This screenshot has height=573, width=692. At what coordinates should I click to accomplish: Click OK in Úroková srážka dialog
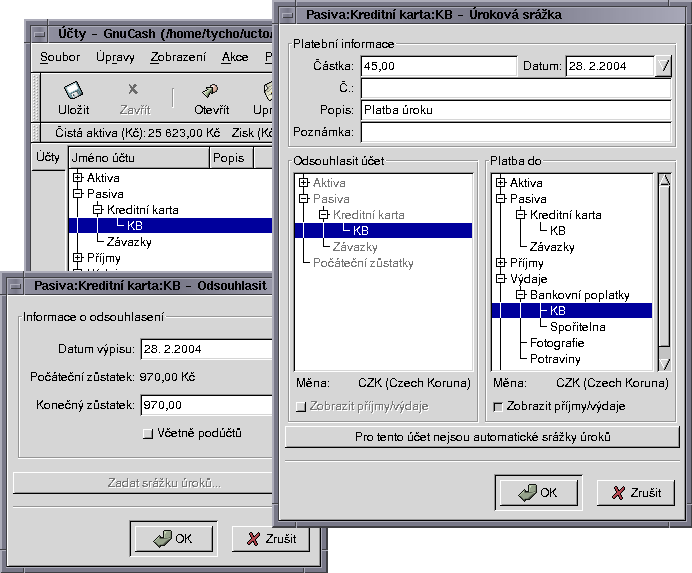coord(538,492)
